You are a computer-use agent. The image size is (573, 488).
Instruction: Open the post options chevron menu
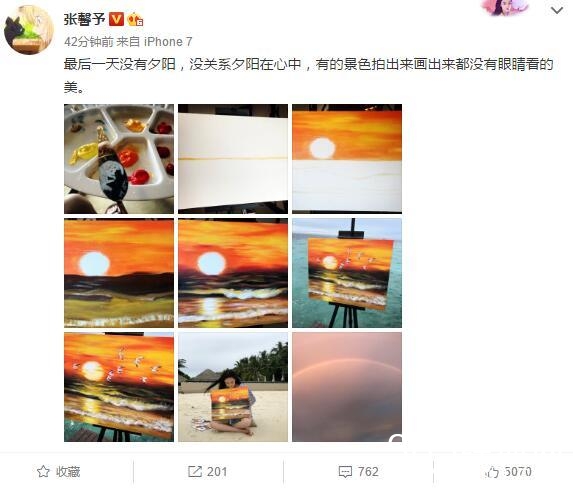pos(557,10)
